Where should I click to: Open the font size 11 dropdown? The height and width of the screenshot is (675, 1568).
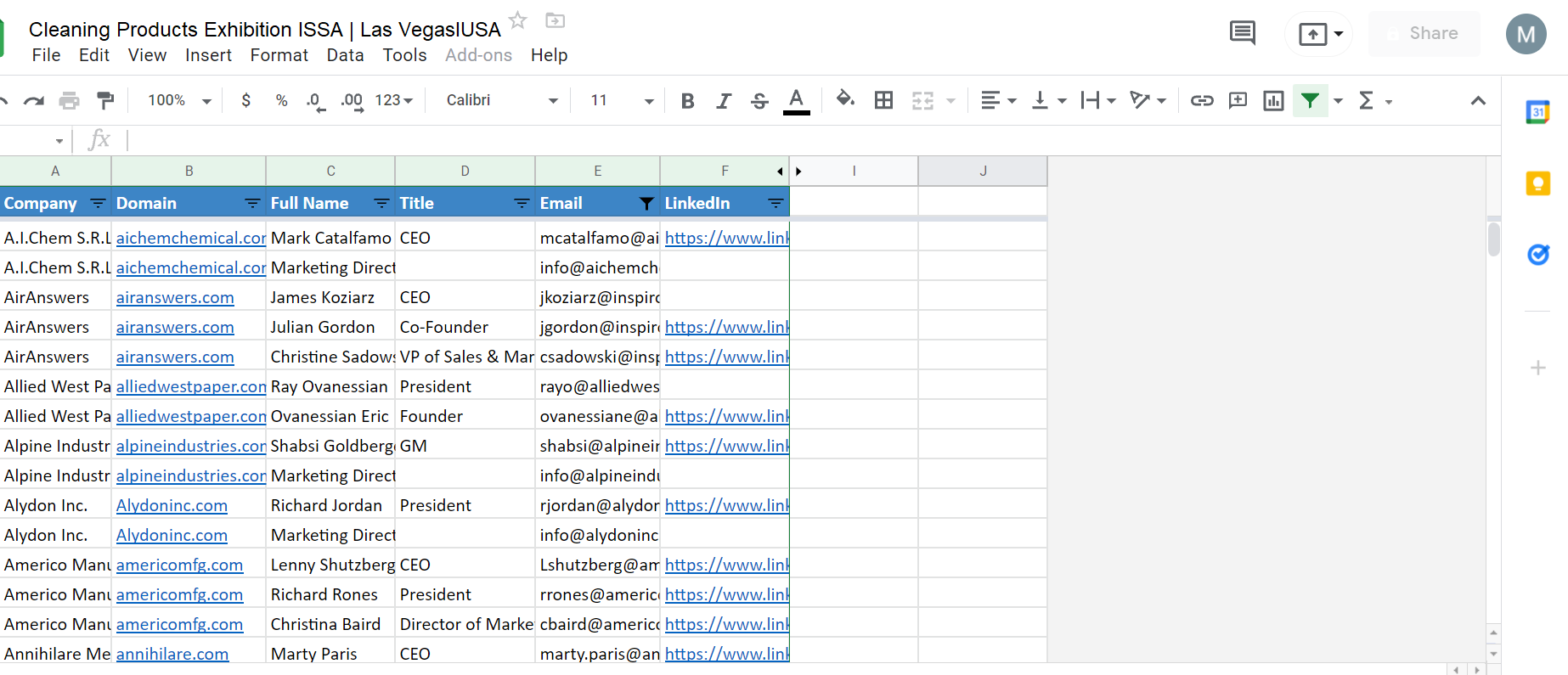(x=623, y=100)
